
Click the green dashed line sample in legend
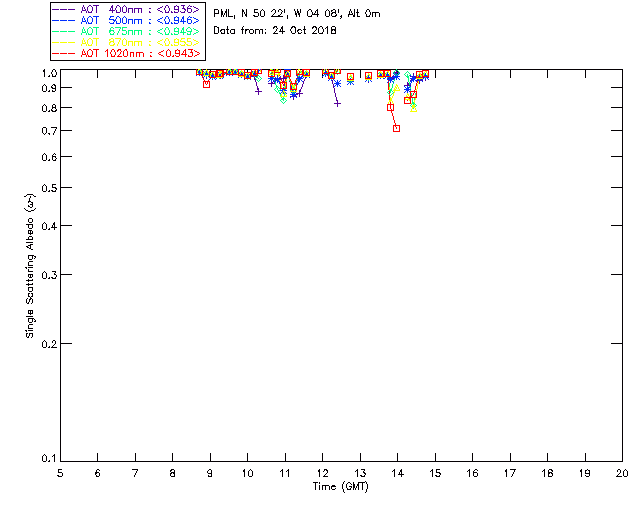[64, 31]
